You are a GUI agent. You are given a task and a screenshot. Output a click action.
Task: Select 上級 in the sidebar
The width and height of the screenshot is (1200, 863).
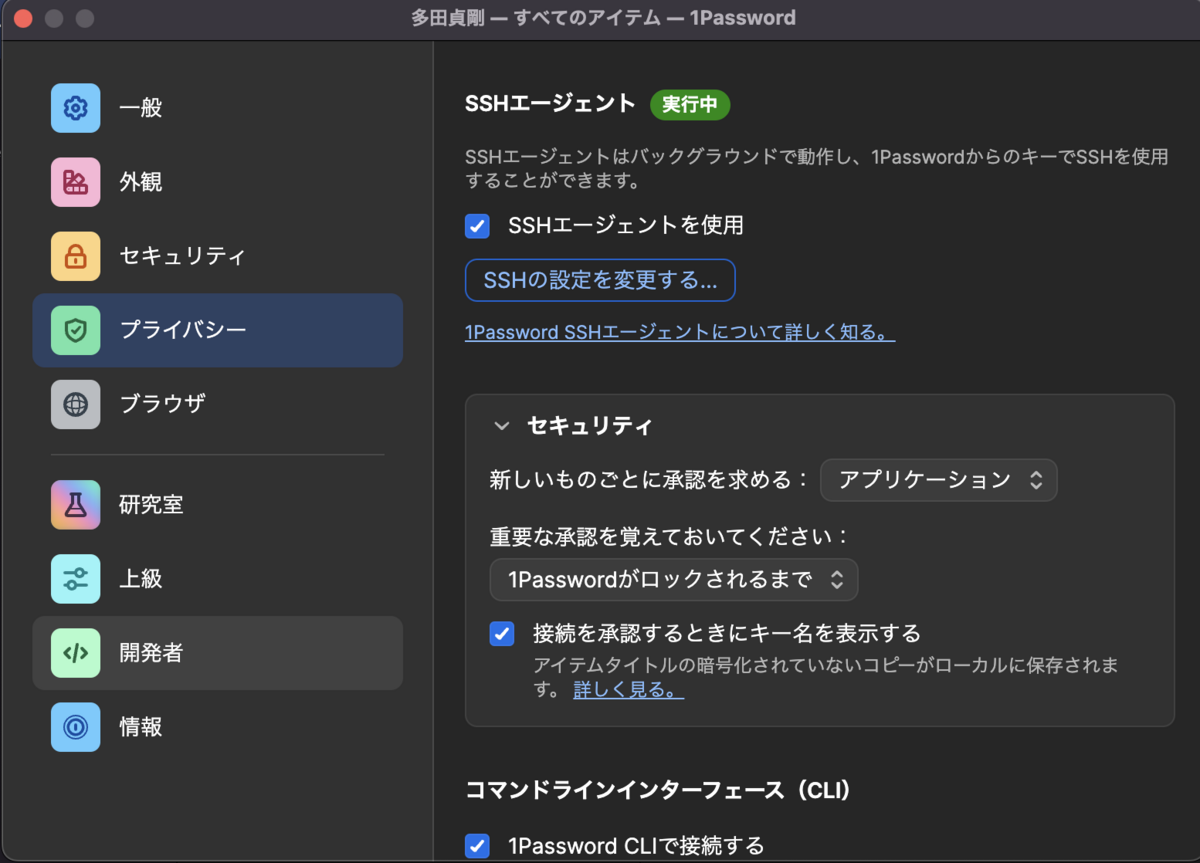point(217,579)
